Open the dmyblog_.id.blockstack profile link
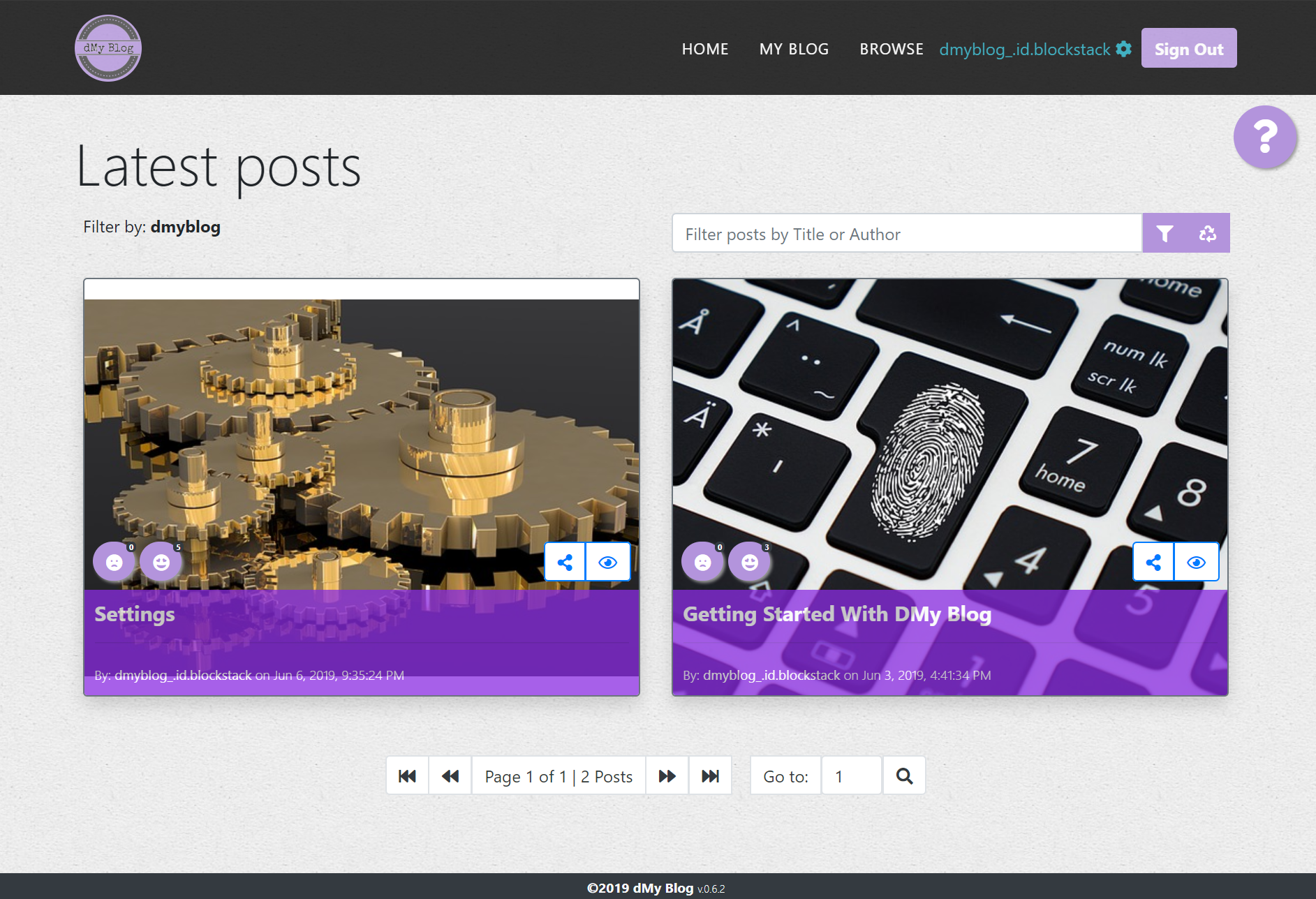This screenshot has width=1316, height=899. [1023, 49]
